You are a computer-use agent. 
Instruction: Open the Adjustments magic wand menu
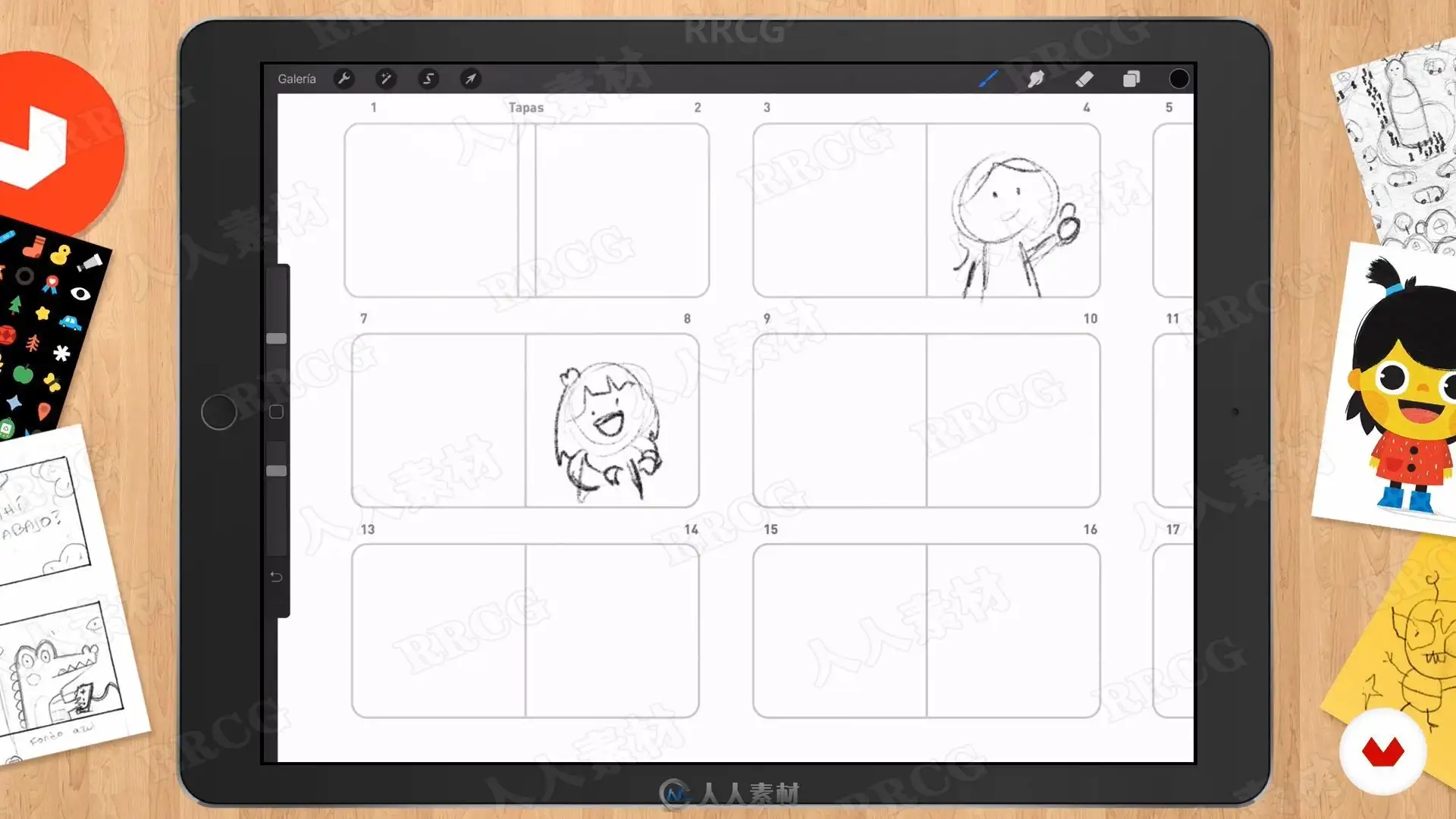tap(385, 79)
